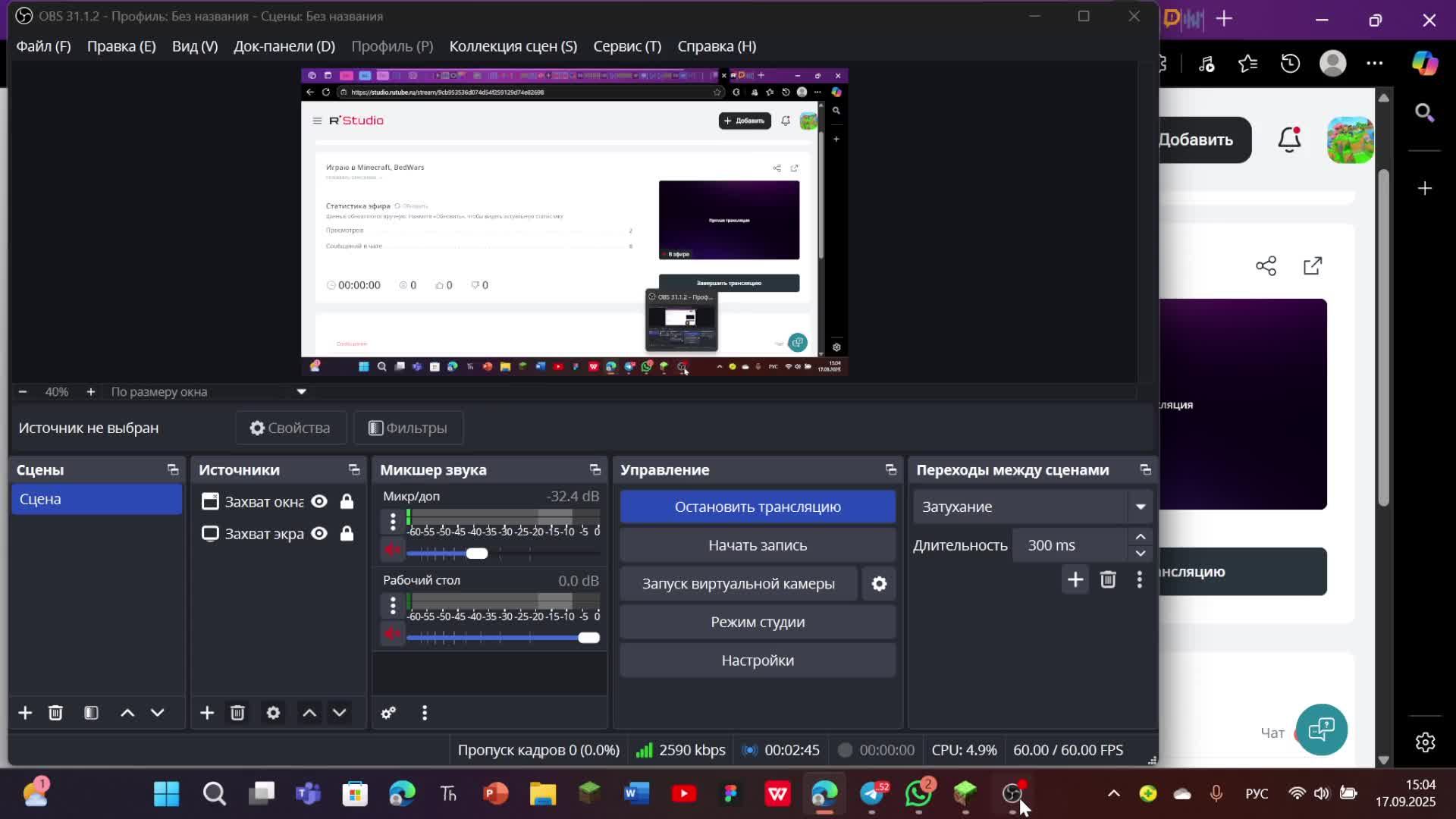Add a new scene with plus icon
This screenshot has width=1456, height=819.
coord(25,713)
